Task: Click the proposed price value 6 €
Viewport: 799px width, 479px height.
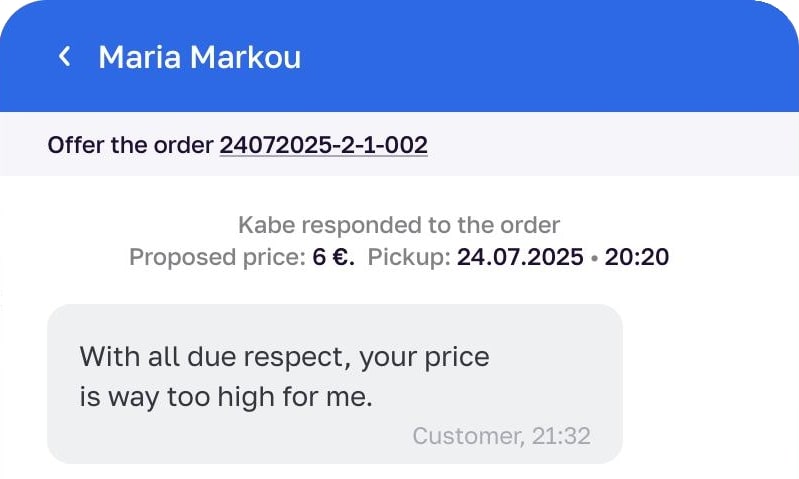Action: pyautogui.click(x=333, y=257)
